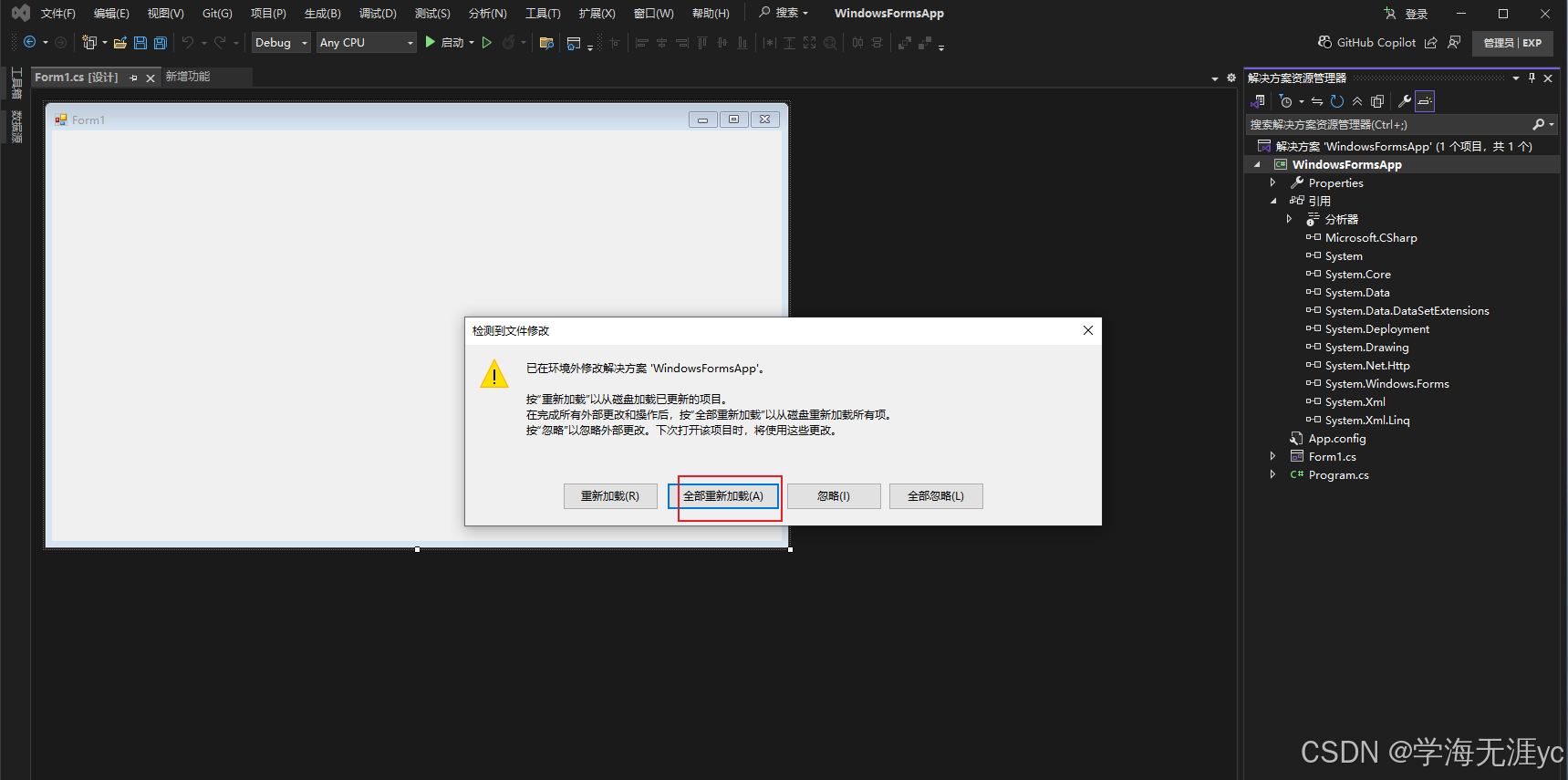Toggle the pin on Form1.cs design tab

133,78
